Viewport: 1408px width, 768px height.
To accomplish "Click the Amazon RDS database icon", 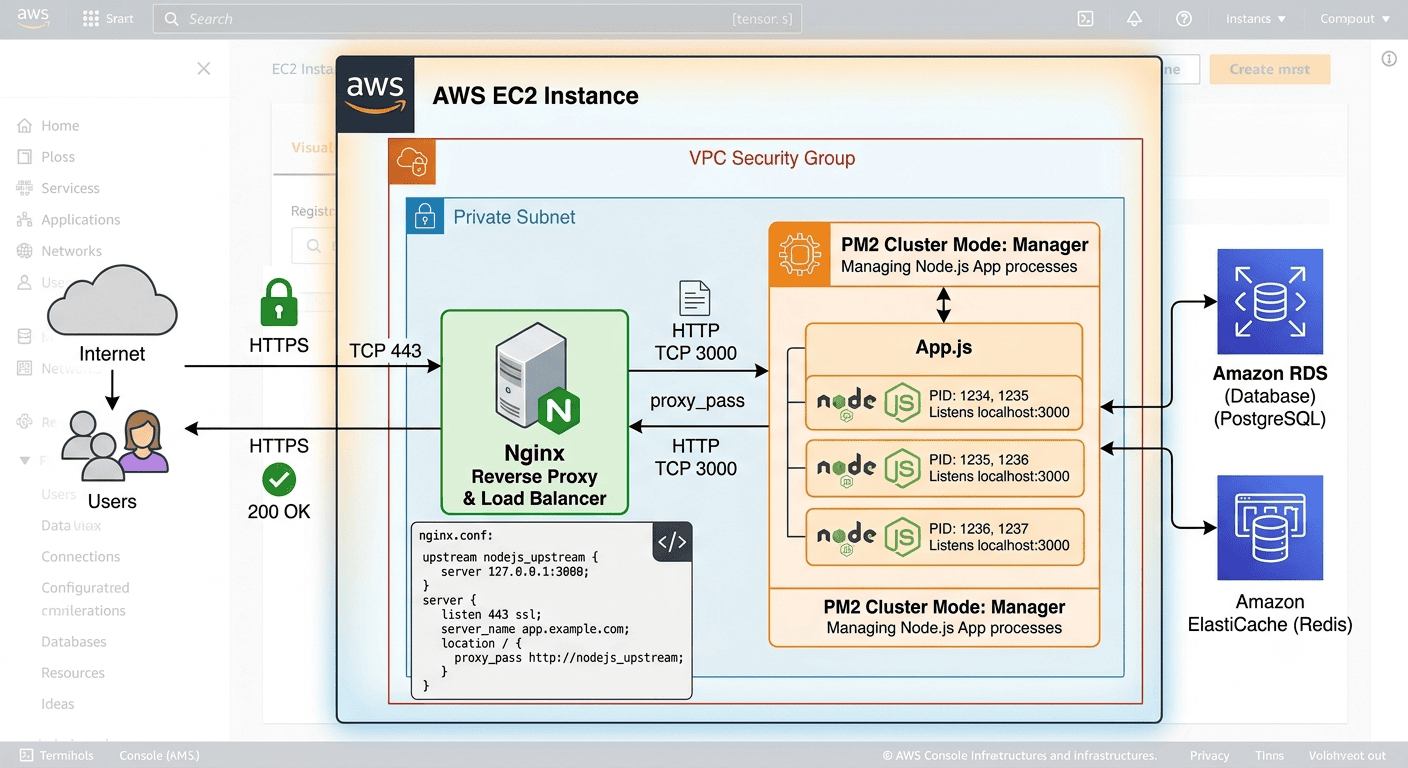I will pos(1269,302).
